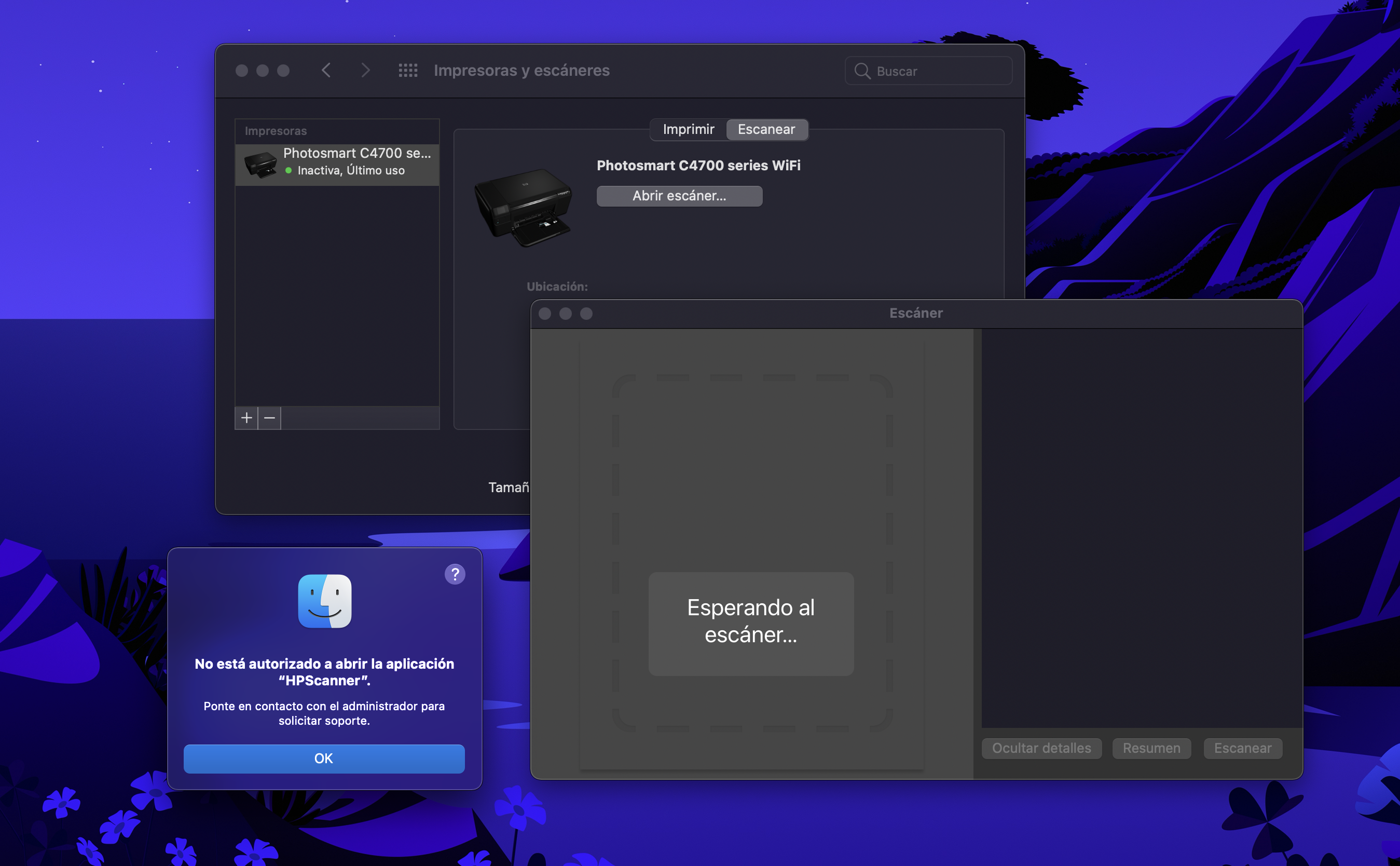
Task: Confirm the dialog with OK
Action: 324,759
